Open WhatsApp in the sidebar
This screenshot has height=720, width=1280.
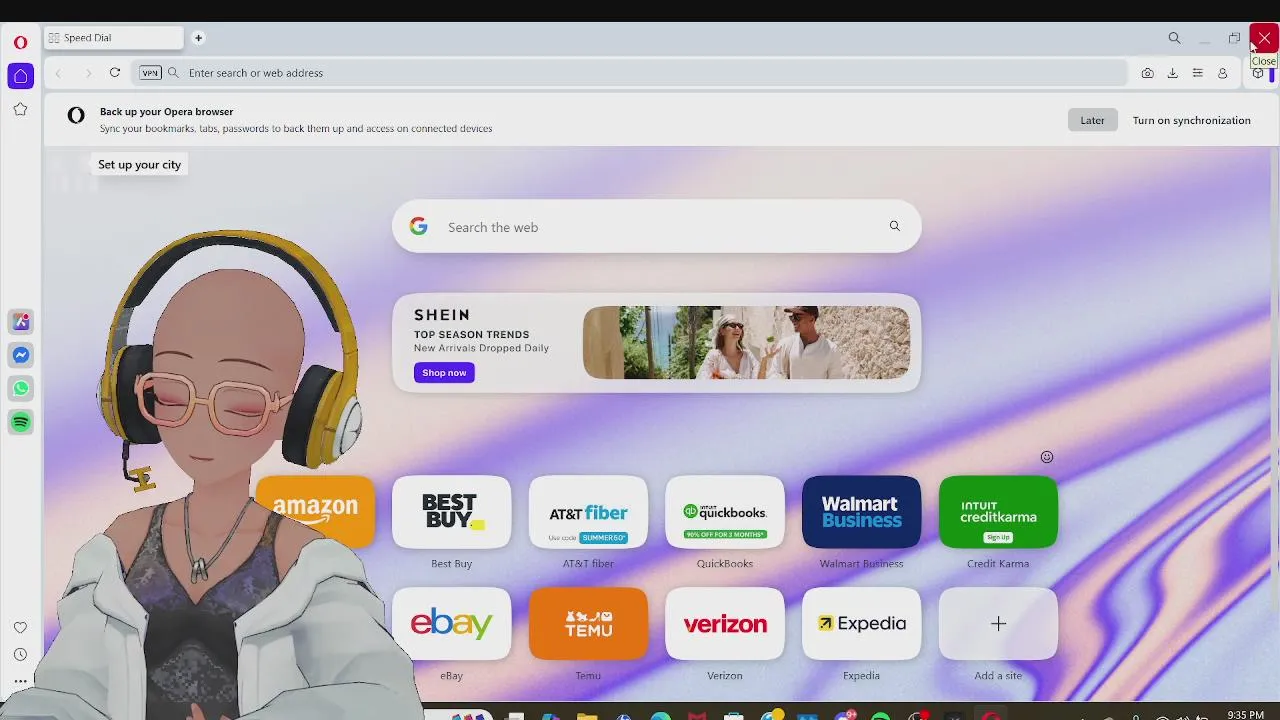pyautogui.click(x=20, y=388)
